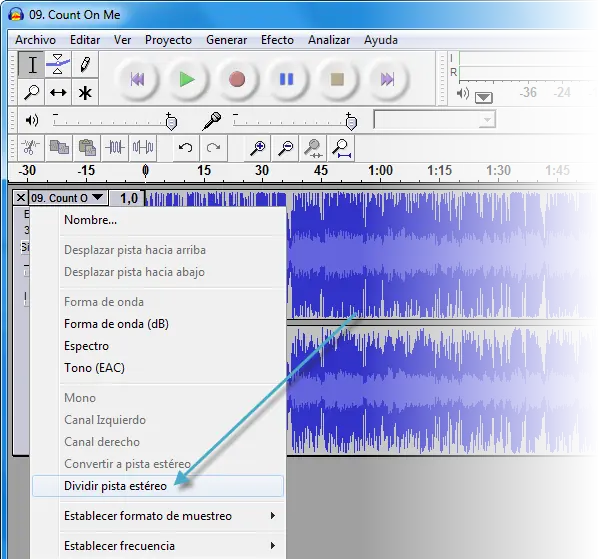Open the Analizar menu
Viewport: 599px width, 559px height.
pyautogui.click(x=329, y=40)
